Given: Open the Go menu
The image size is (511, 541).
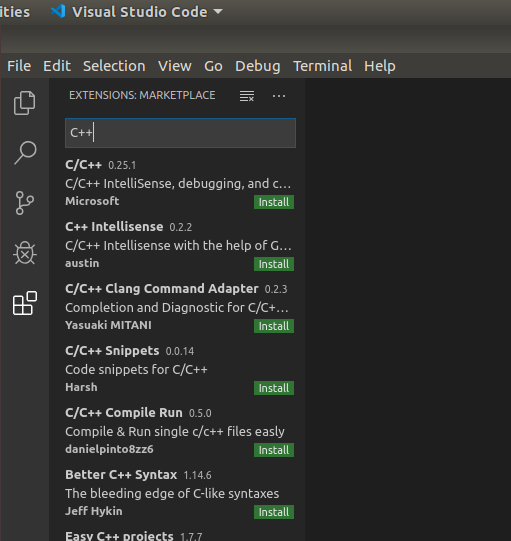Looking at the screenshot, I should 213,66.
